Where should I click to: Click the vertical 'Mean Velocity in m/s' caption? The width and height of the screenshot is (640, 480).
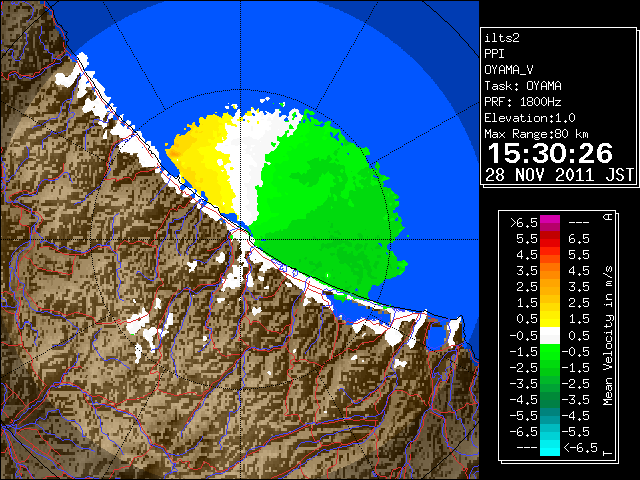608,336
